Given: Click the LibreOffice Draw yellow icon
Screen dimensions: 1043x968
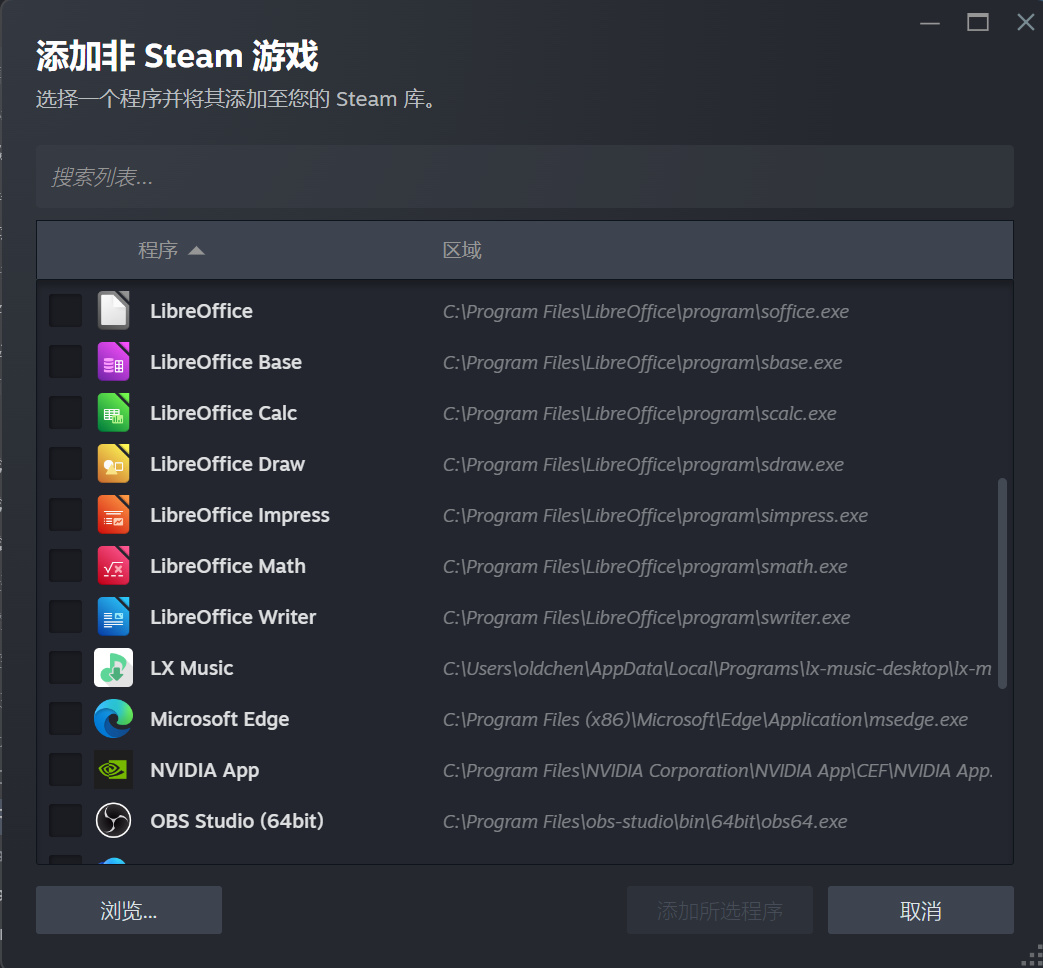Looking at the screenshot, I should point(113,464).
